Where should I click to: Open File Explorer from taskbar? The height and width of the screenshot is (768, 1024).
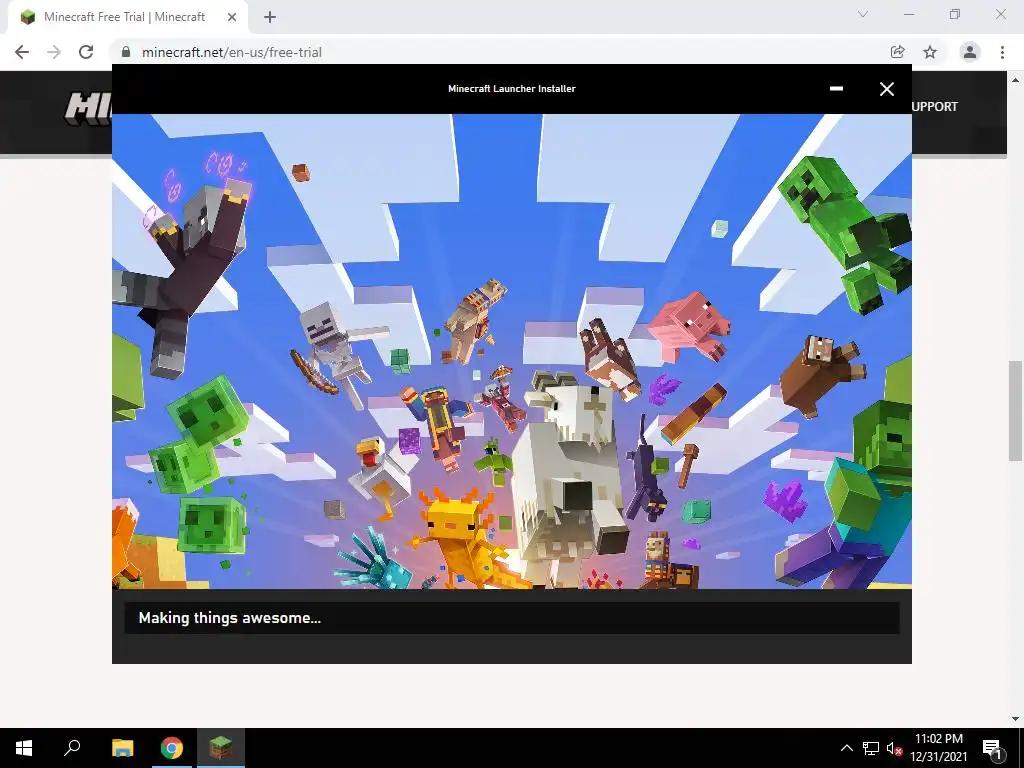122,748
